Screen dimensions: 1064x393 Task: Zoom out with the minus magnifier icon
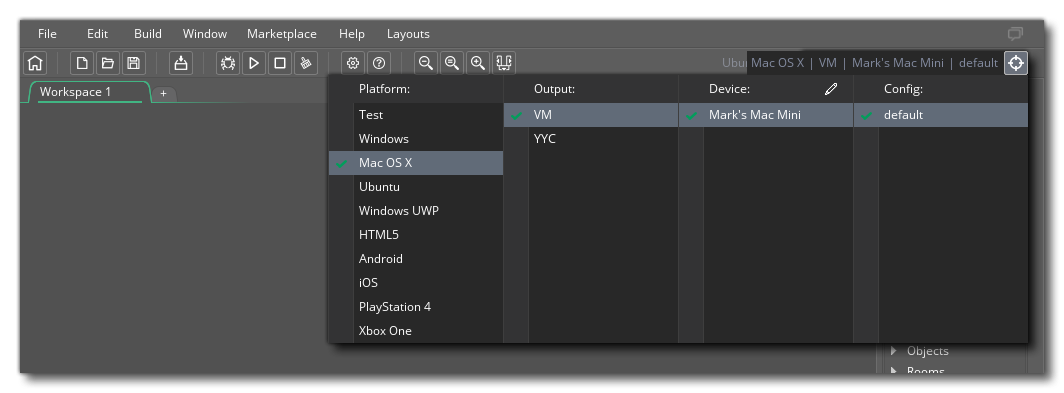point(425,63)
